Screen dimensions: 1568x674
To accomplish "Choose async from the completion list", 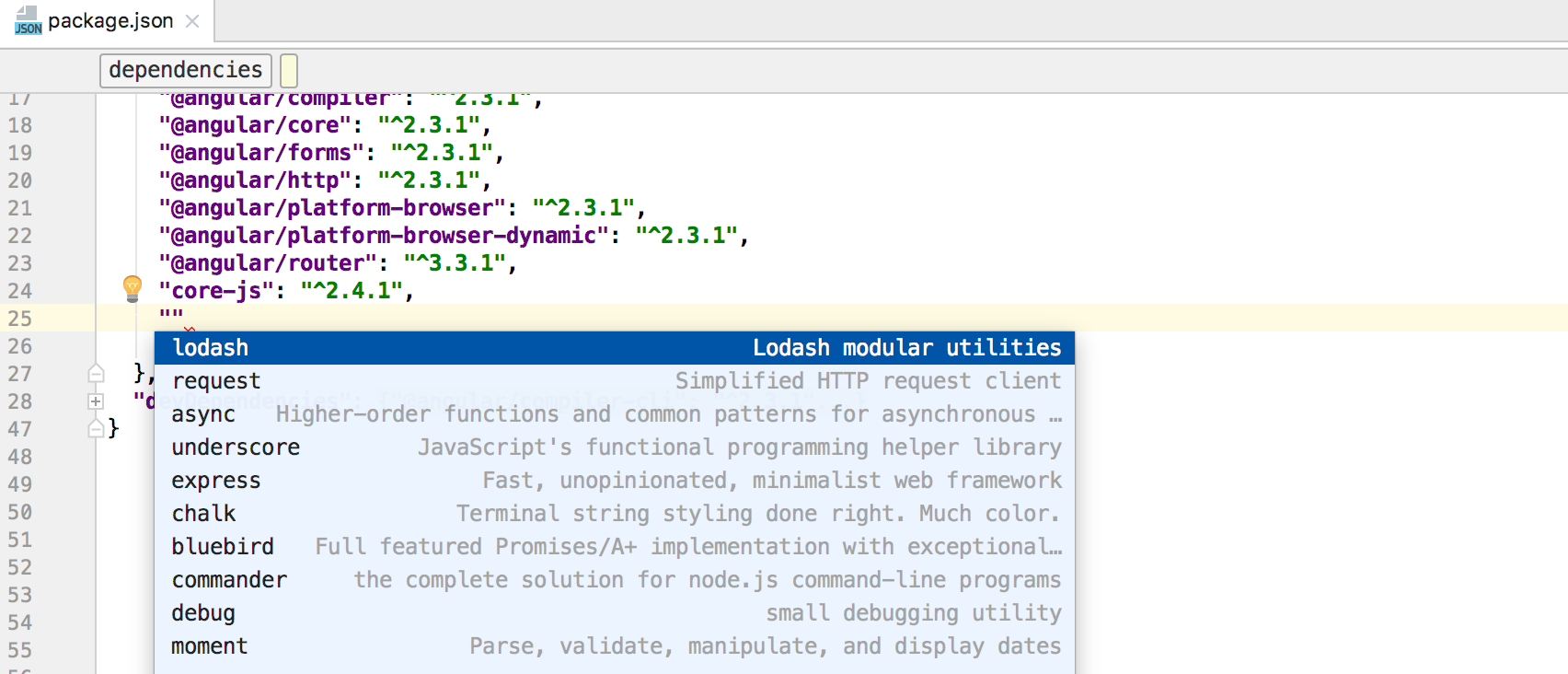I will pos(615,414).
